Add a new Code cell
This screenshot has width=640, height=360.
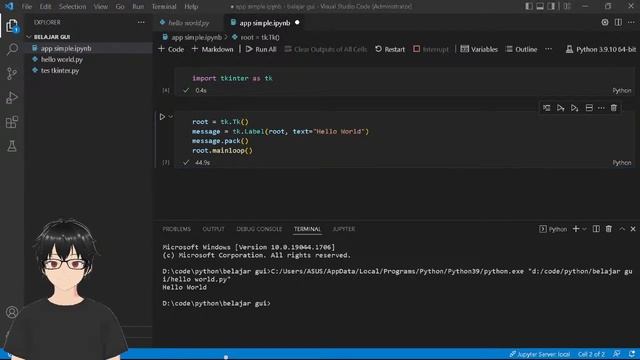pos(171,49)
